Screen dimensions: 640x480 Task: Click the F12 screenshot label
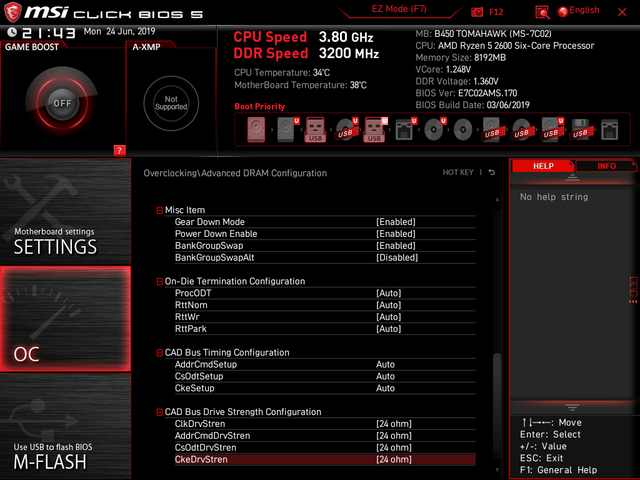(x=496, y=12)
